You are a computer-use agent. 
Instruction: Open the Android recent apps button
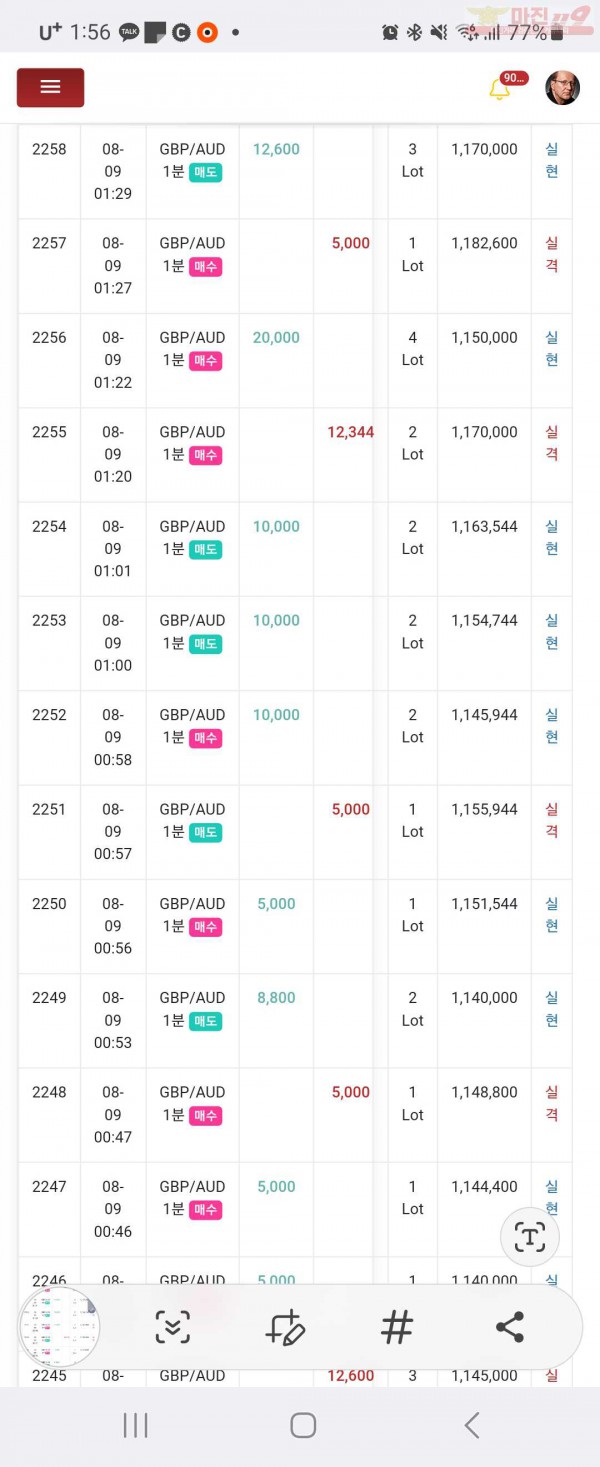tap(135, 1425)
